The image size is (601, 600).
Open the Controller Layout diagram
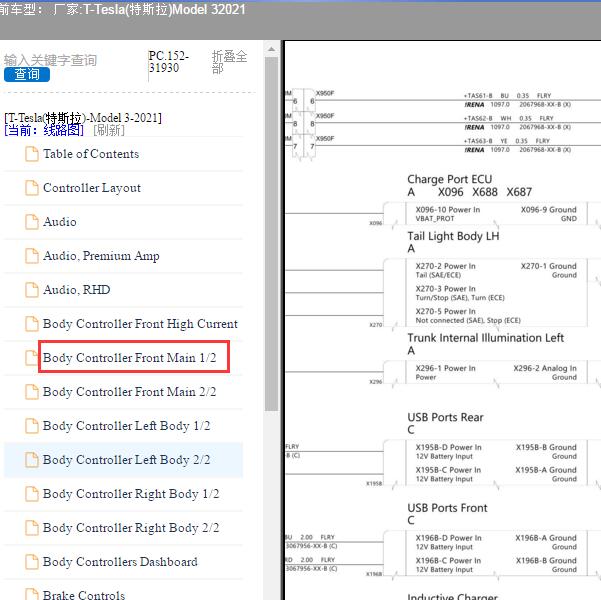pyautogui.click(x=92, y=188)
